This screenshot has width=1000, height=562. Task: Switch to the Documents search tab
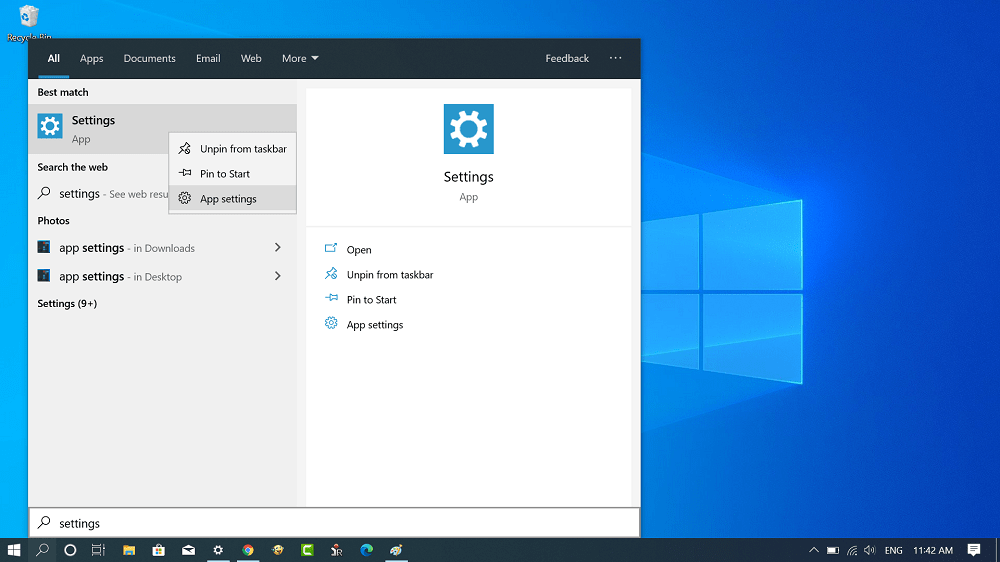149,58
